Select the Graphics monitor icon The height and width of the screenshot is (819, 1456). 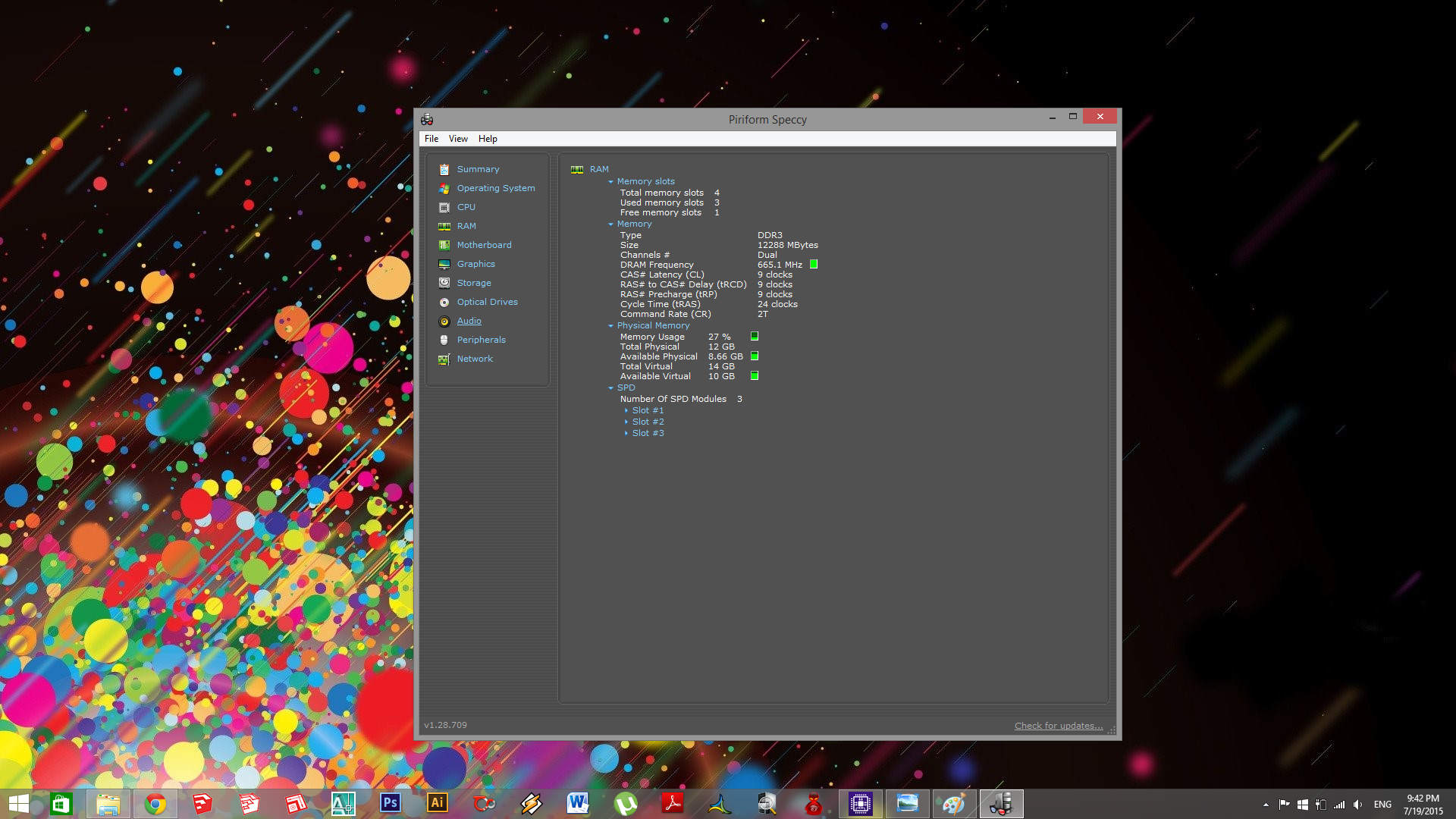444,264
